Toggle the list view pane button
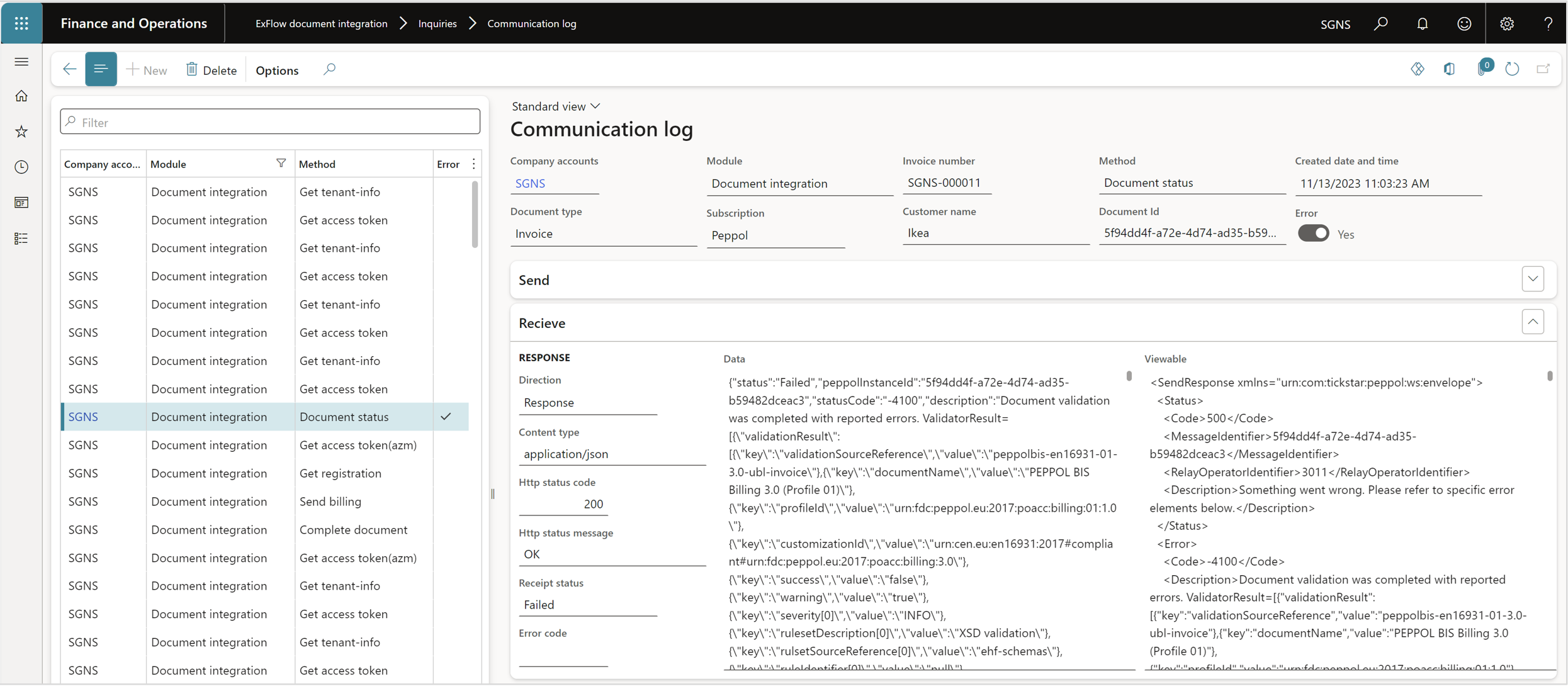This screenshot has height=691, width=1568. click(101, 69)
